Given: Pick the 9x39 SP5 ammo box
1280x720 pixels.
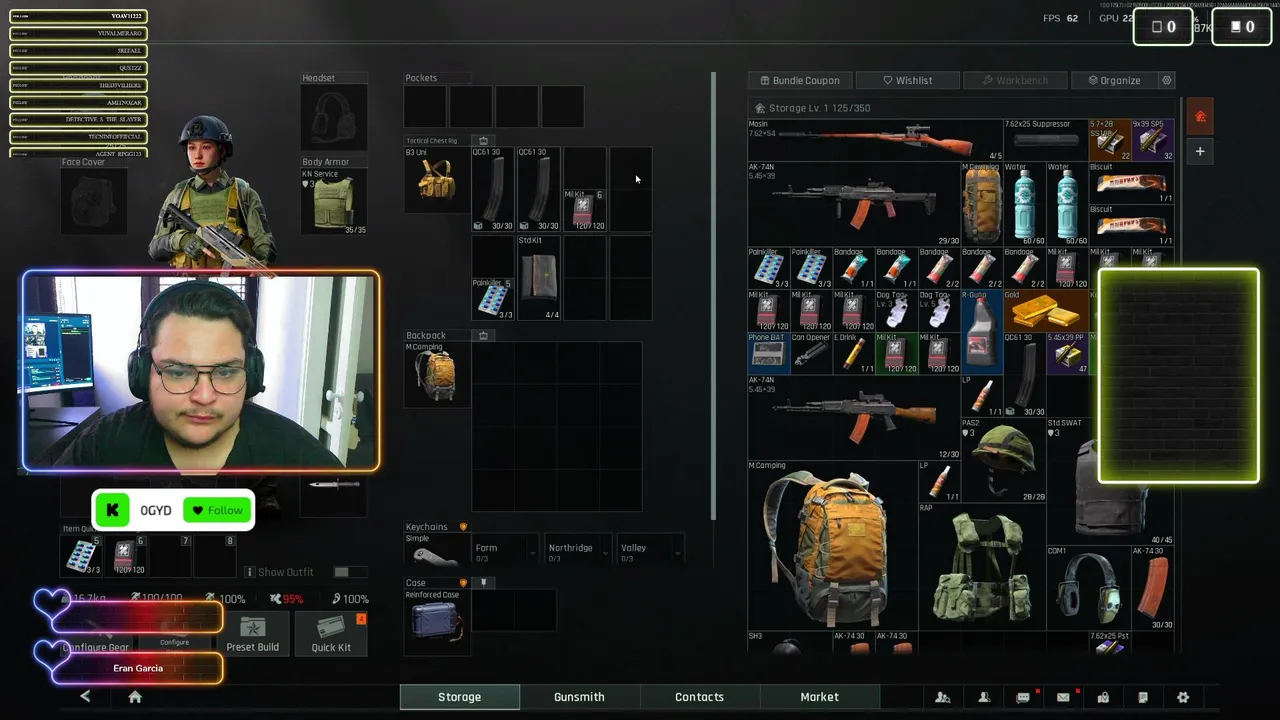Looking at the screenshot, I should coord(1152,140).
